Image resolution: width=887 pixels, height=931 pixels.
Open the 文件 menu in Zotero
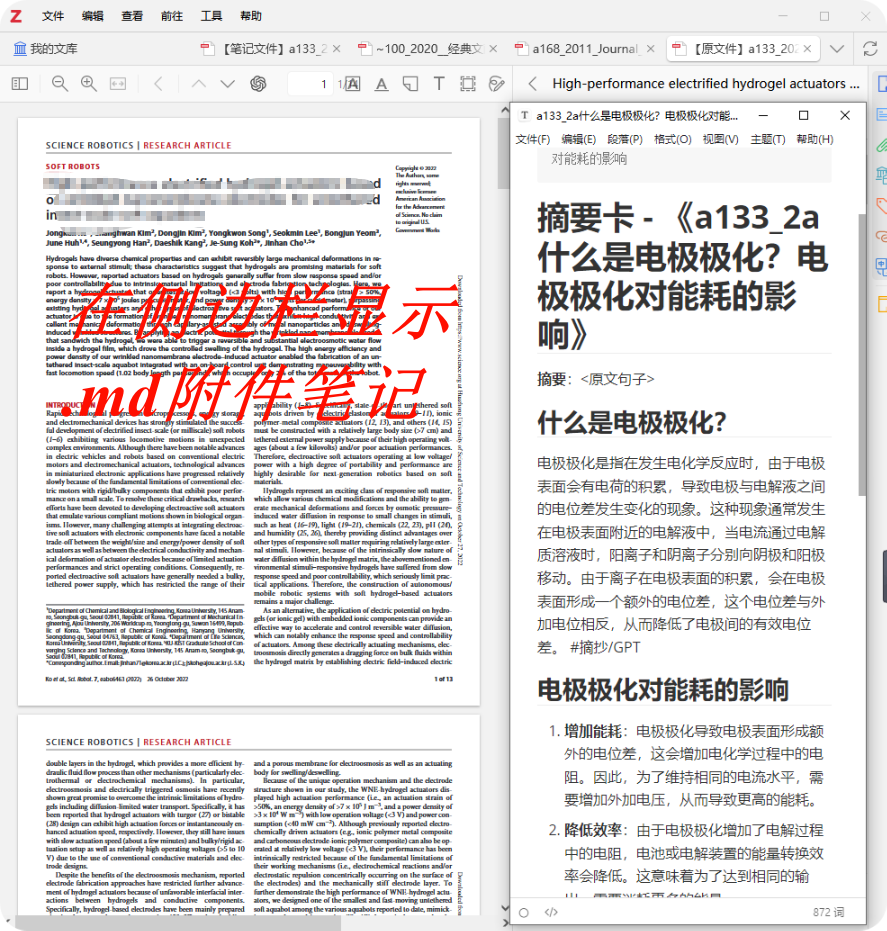pos(53,16)
